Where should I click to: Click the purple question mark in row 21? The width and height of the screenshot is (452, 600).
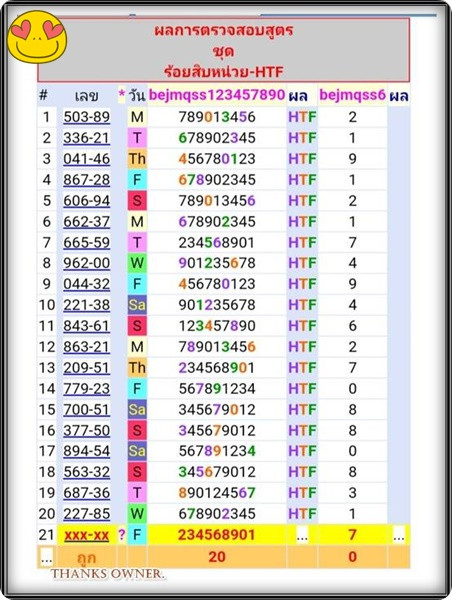pos(122,535)
